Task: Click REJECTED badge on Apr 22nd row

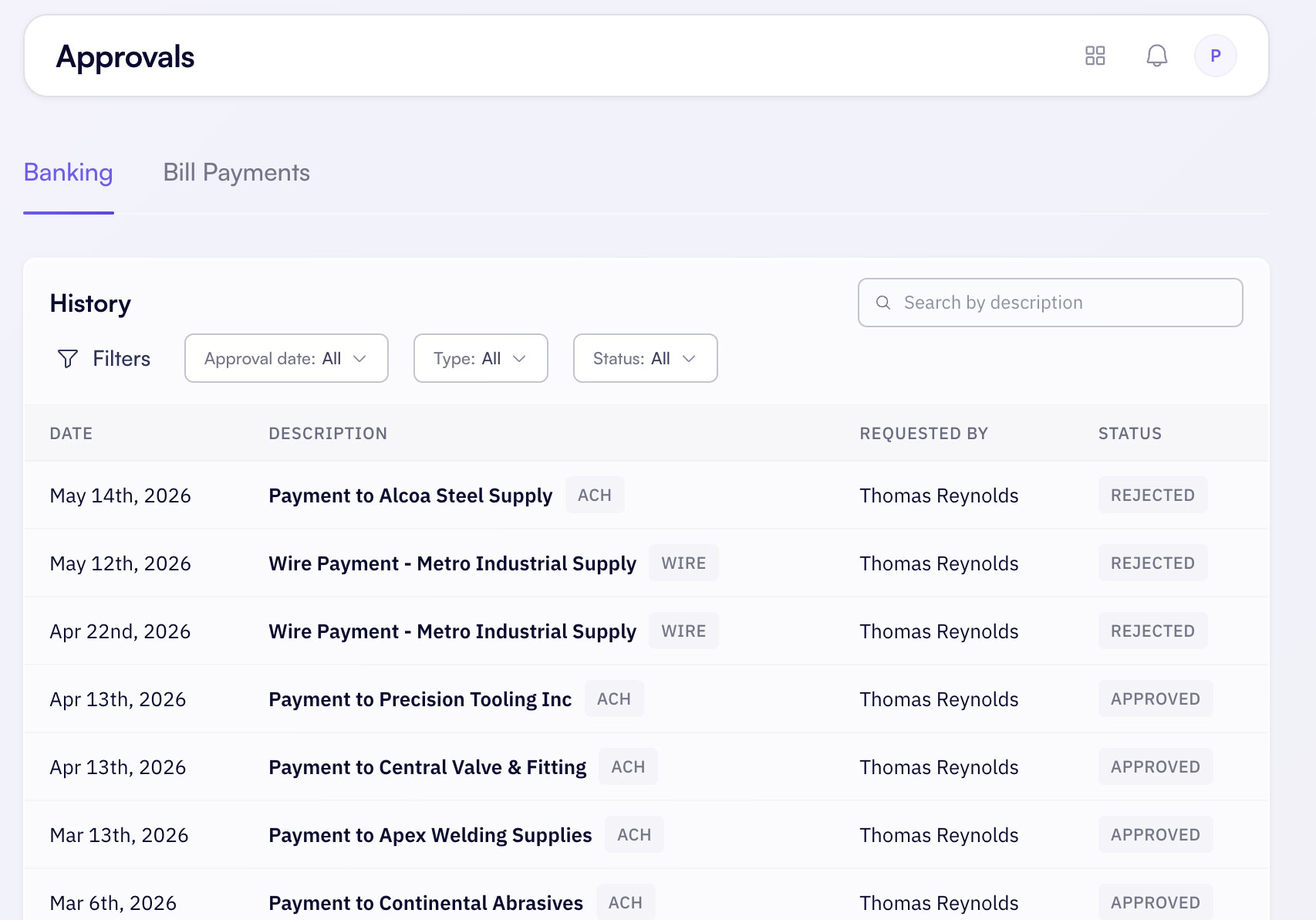Action: 1152,631
